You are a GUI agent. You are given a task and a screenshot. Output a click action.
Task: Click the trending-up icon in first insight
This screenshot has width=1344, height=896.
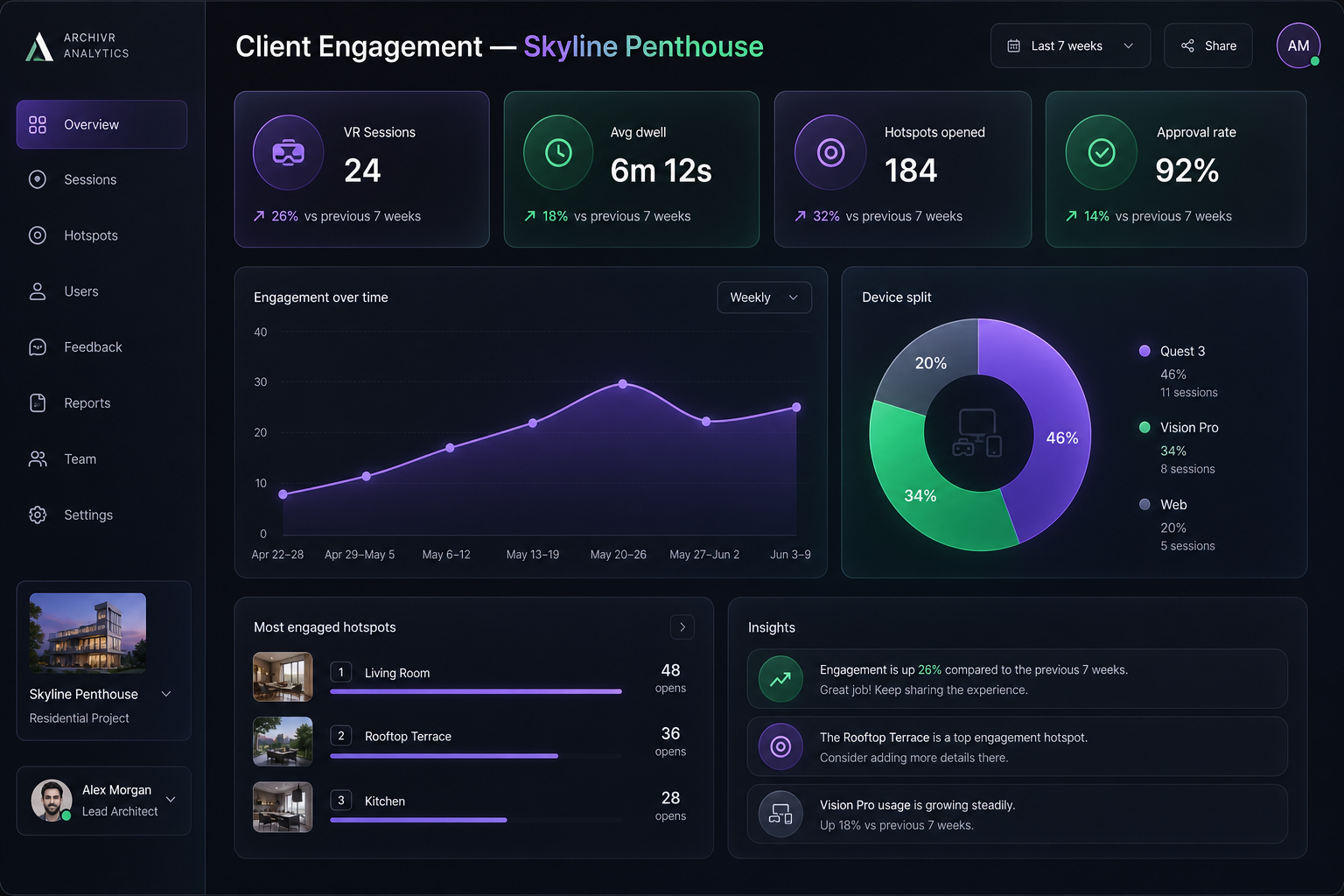click(780, 679)
